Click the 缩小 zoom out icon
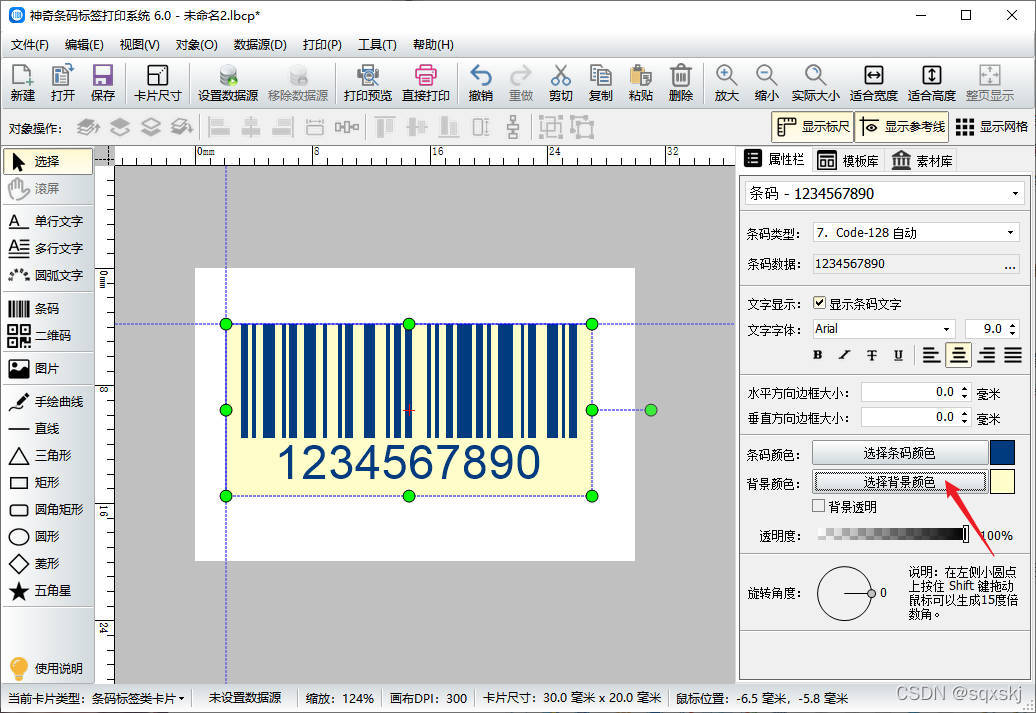1036x713 pixels. [766, 82]
